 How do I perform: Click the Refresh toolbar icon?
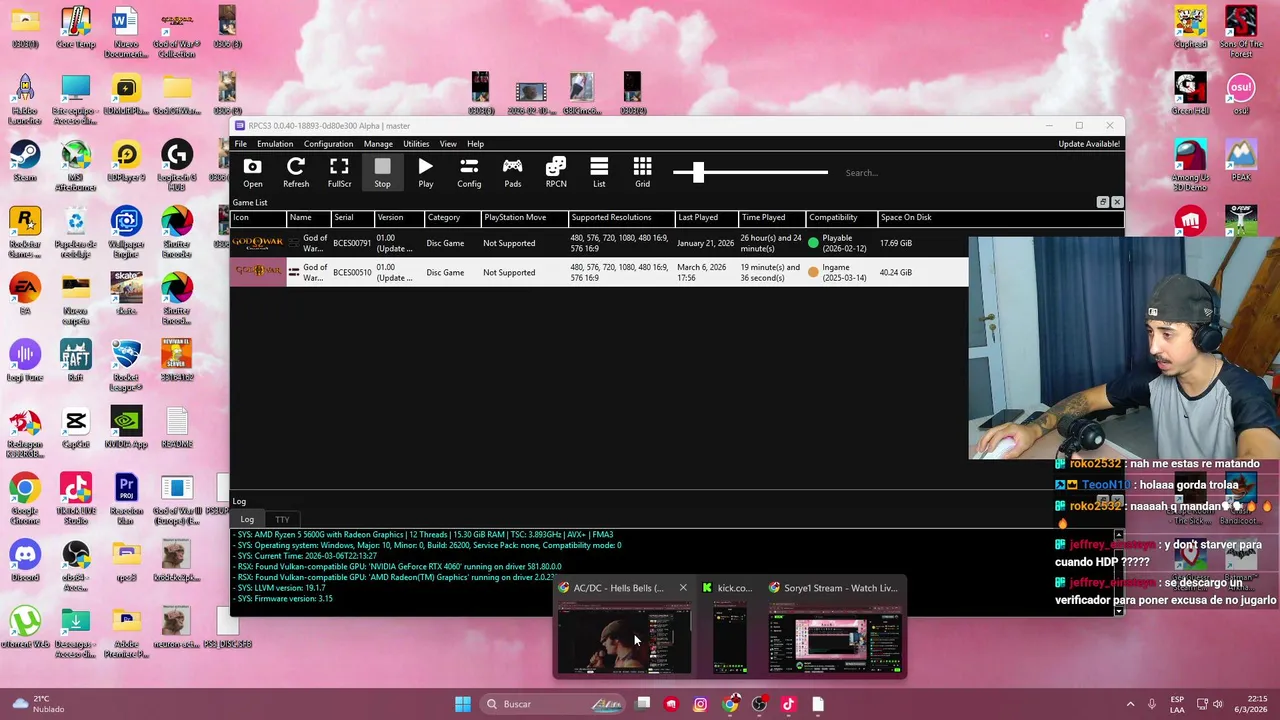[296, 172]
